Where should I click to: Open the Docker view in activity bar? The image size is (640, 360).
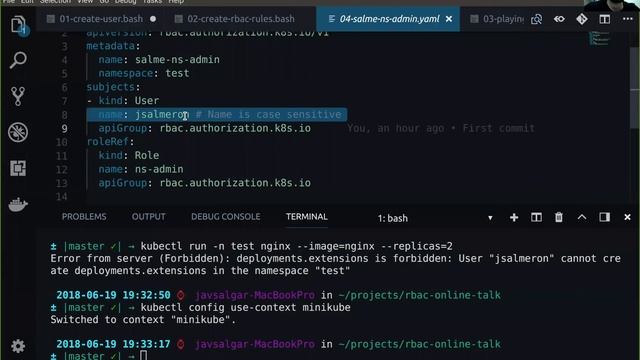tap(18, 204)
